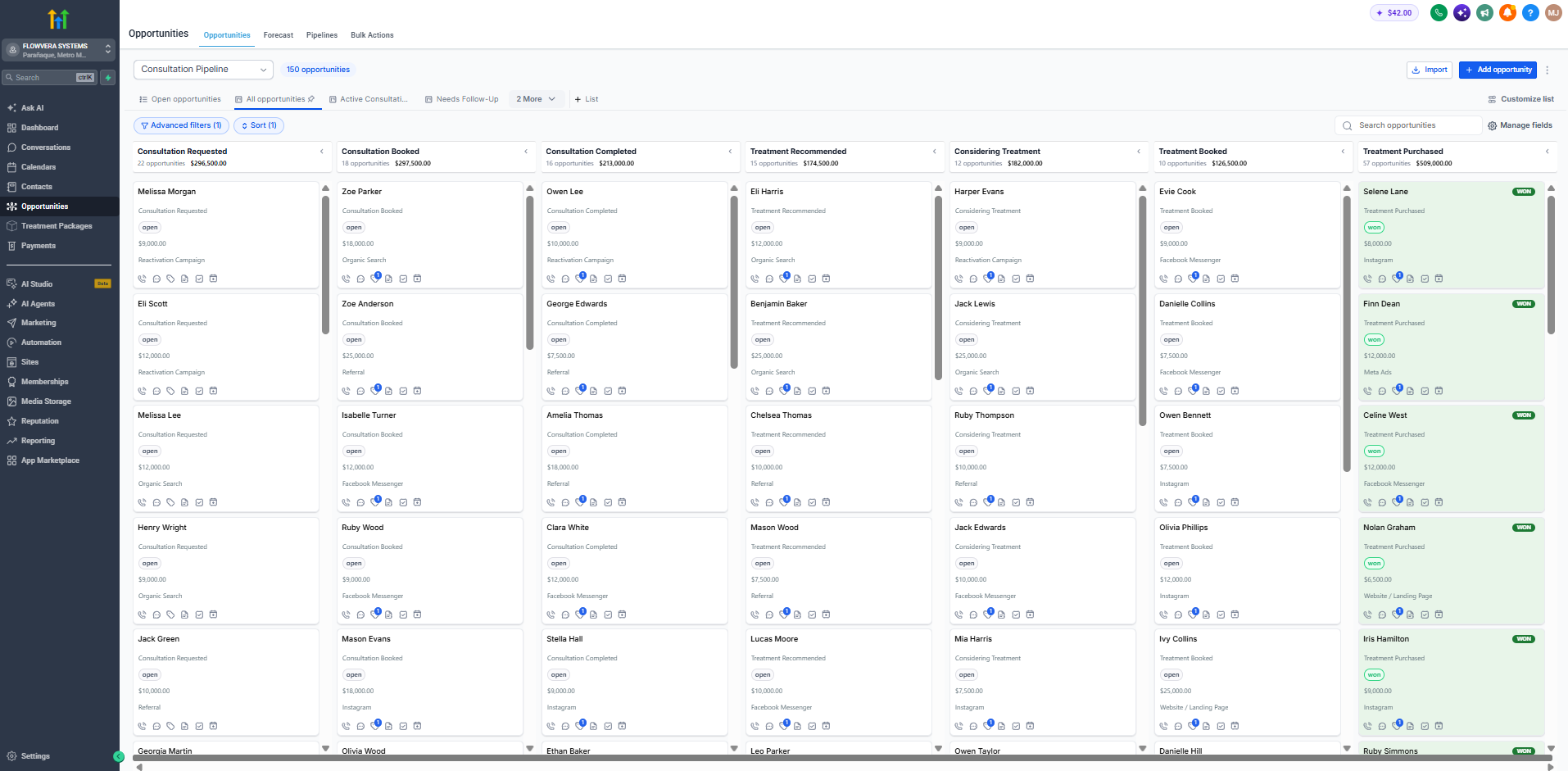The height and width of the screenshot is (771, 1568).
Task: Click the call icon on Melissa Morgan card
Action: tap(142, 279)
